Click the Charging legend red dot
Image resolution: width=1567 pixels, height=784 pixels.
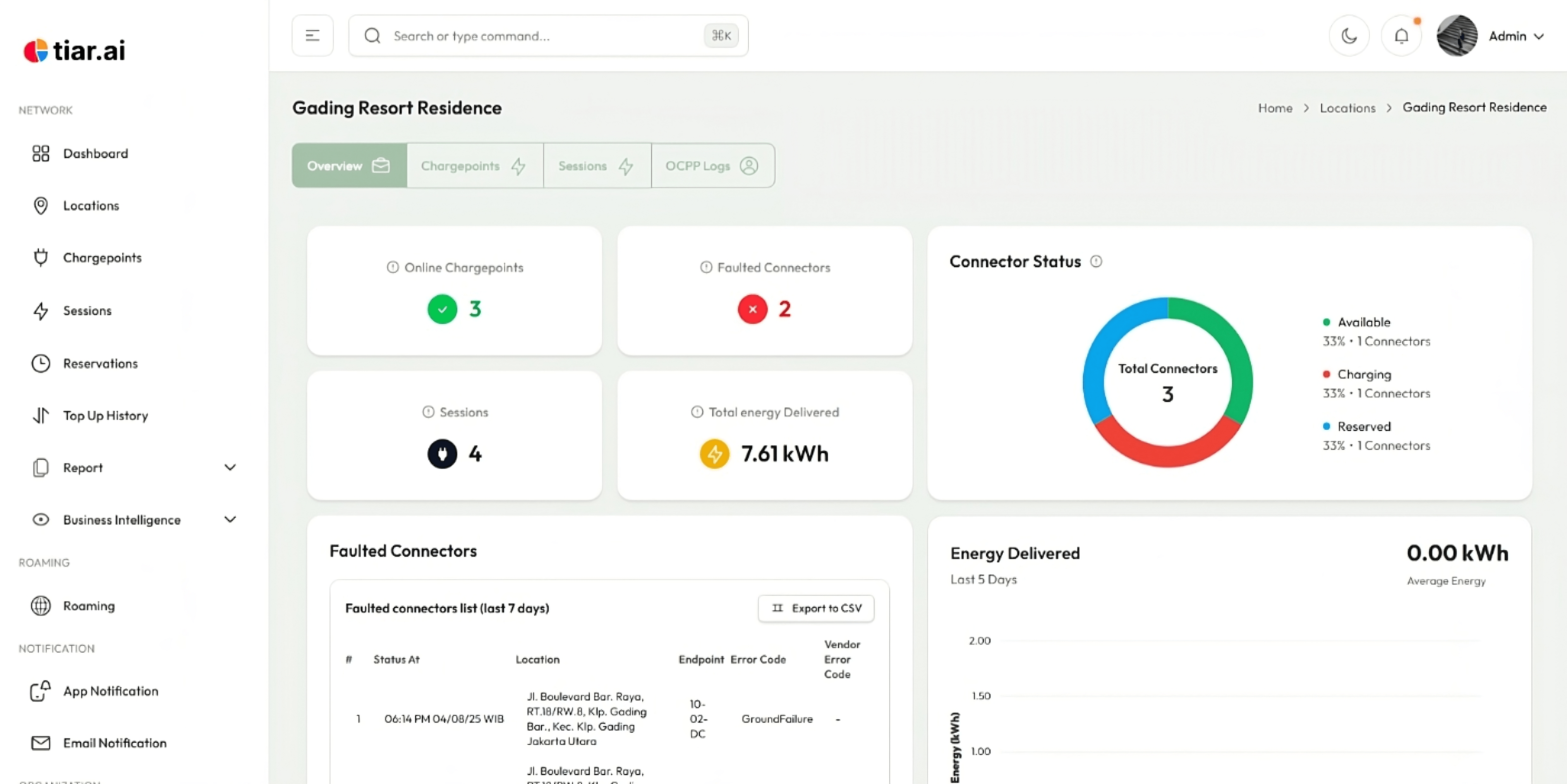click(1326, 374)
